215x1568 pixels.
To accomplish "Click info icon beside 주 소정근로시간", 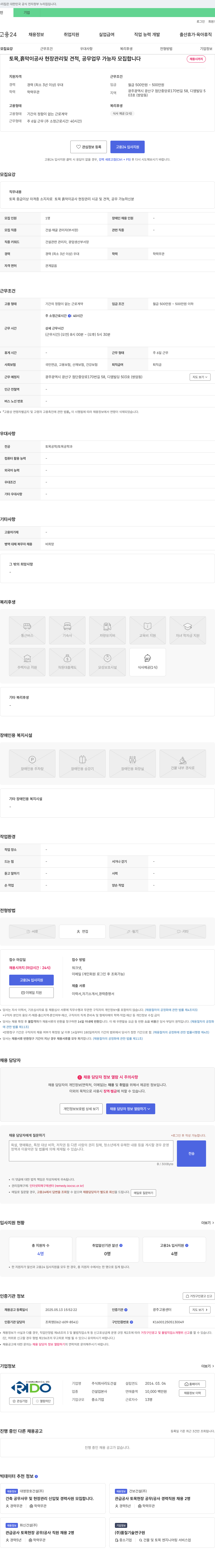I will click(69, 316).
